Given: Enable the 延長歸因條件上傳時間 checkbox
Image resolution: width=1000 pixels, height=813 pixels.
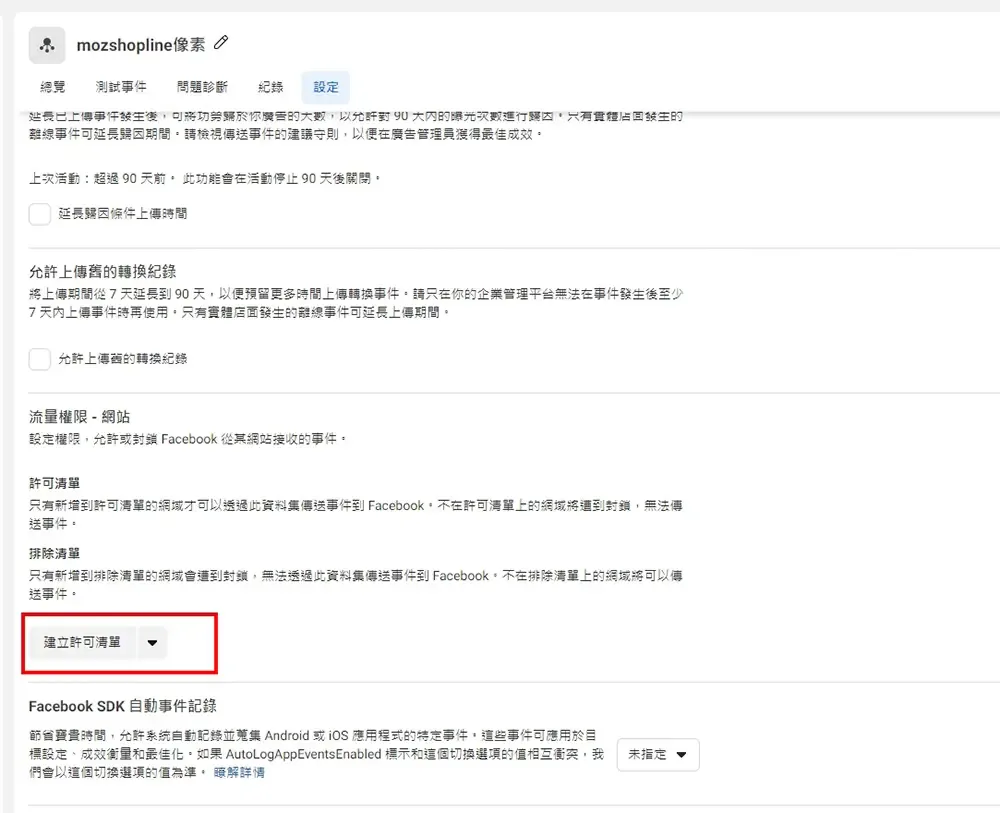Looking at the screenshot, I should tap(40, 214).
